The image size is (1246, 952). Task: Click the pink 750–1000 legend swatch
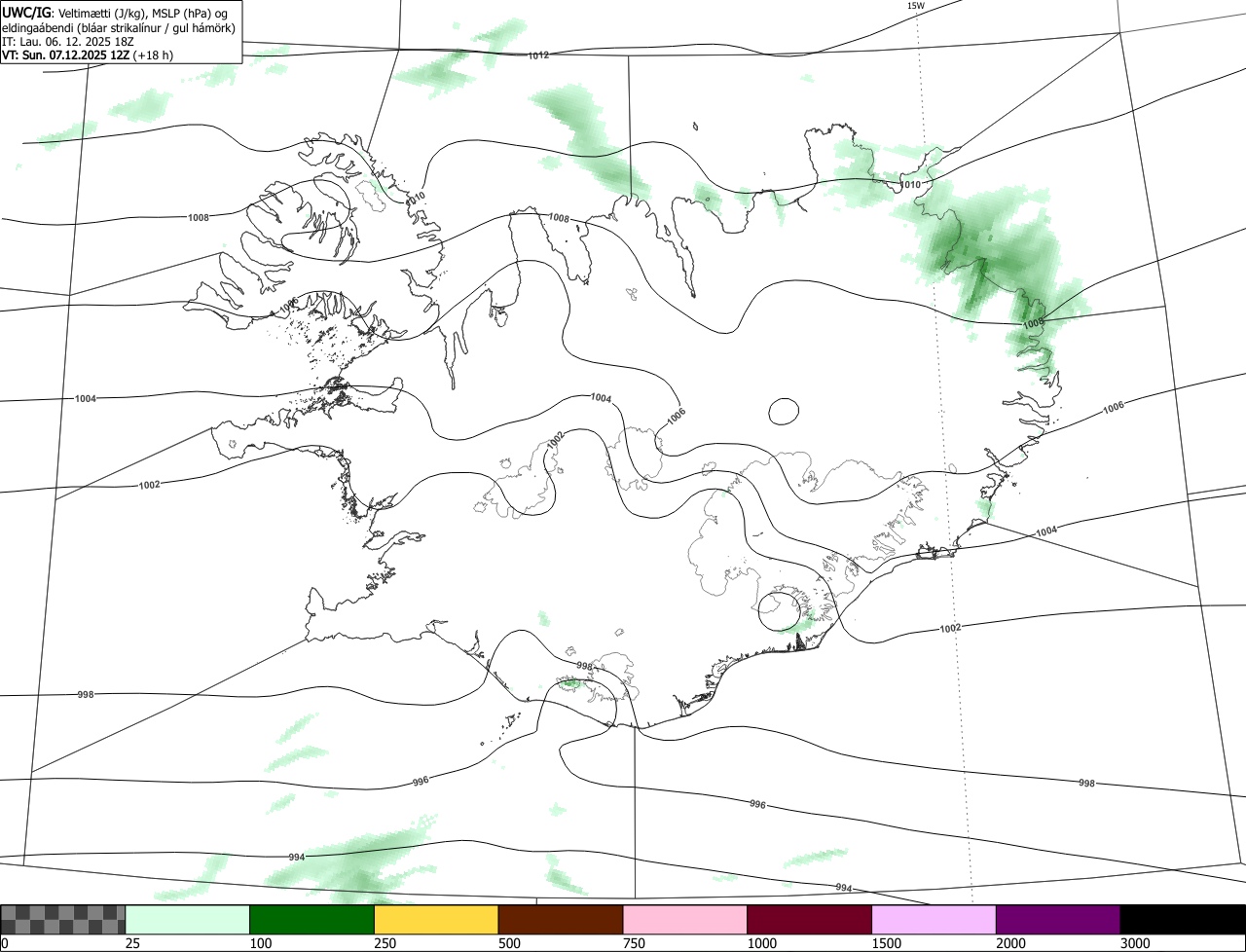[685, 920]
